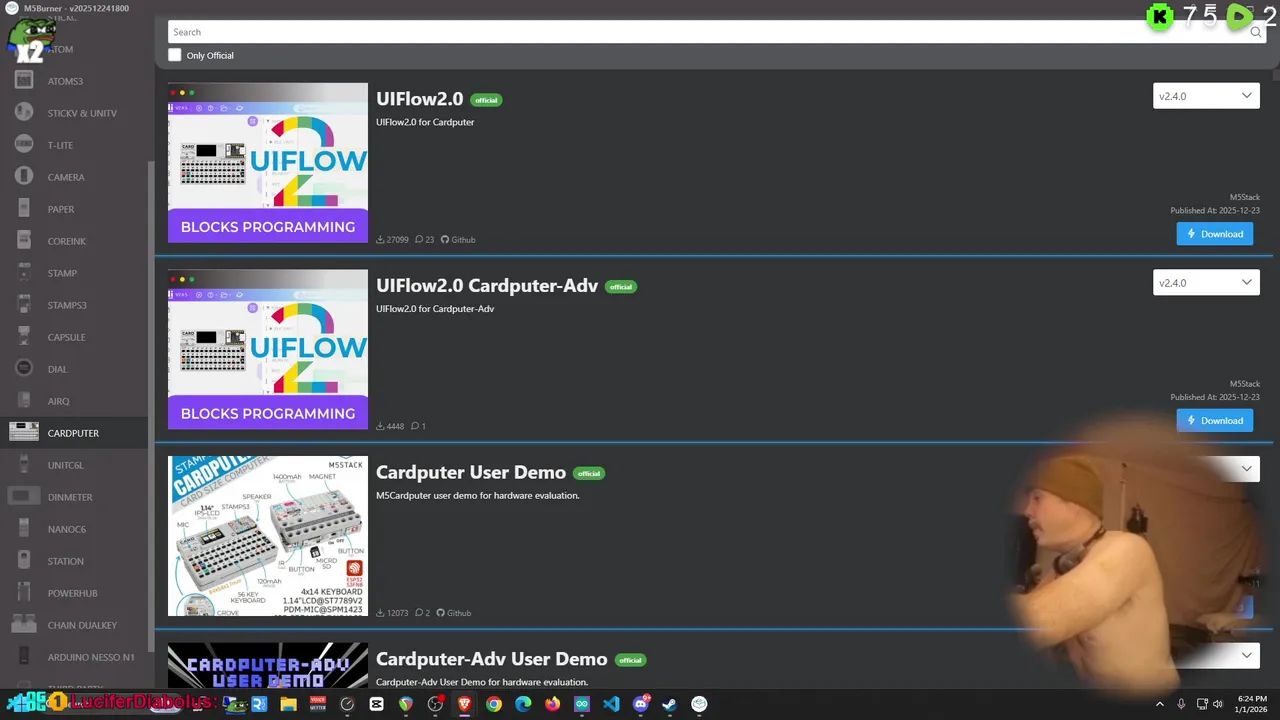Open Cardputer-Adv User Demo thumbnail
This screenshot has height=720, width=1280.
[x=268, y=666]
